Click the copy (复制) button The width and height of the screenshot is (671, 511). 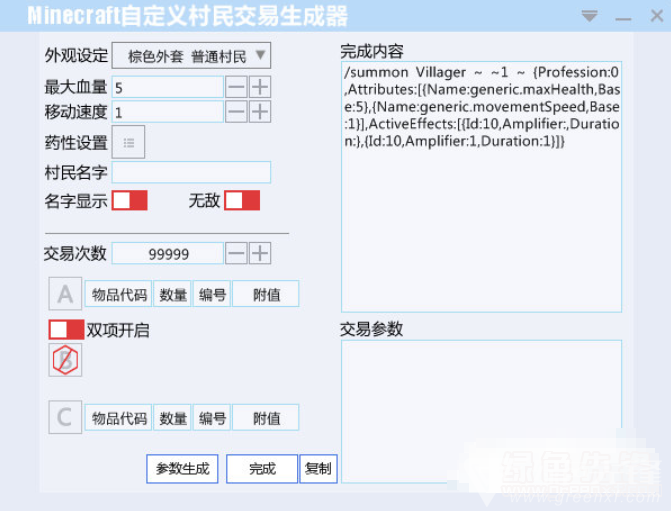coord(318,469)
